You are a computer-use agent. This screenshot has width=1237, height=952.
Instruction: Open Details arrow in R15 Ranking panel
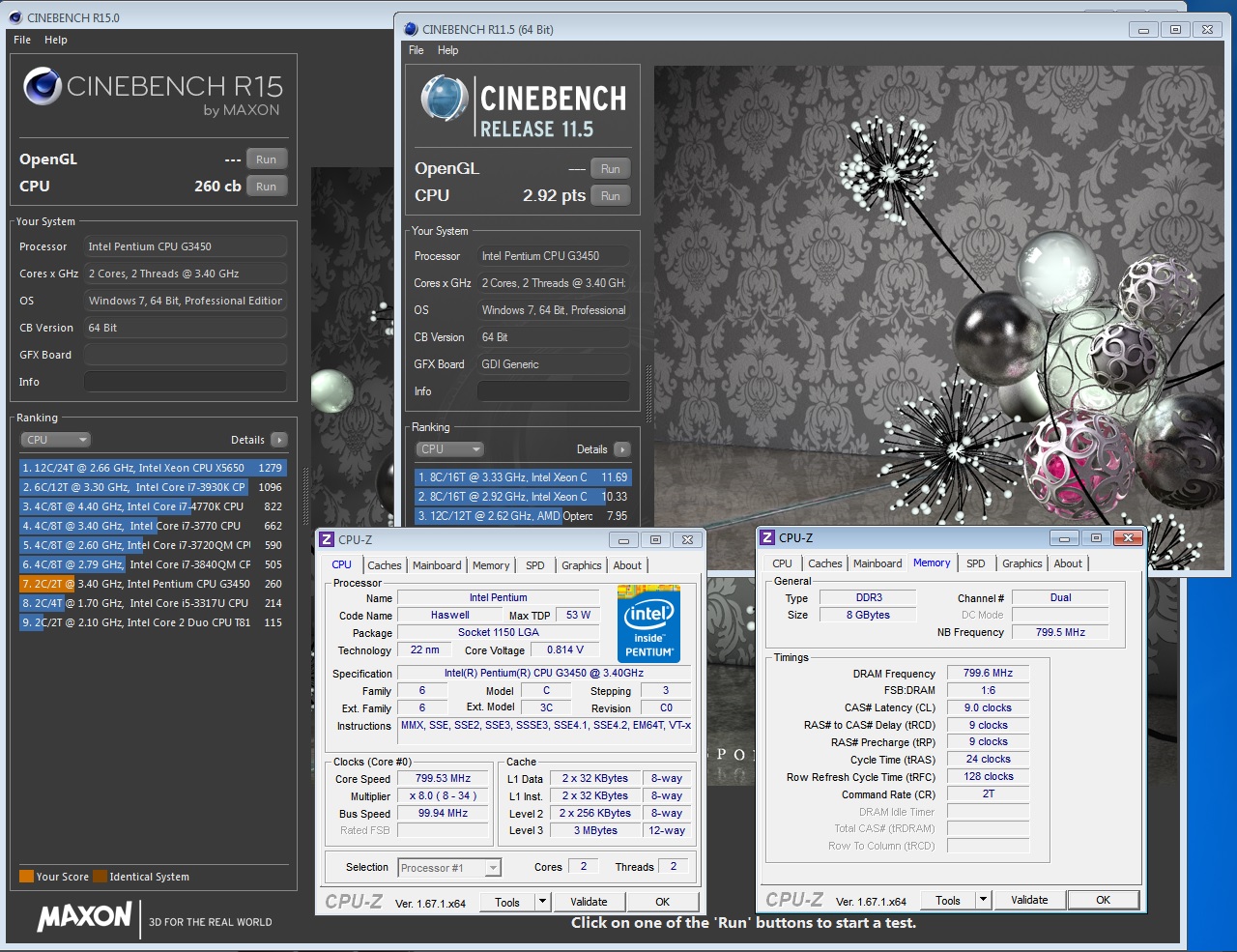(279, 440)
